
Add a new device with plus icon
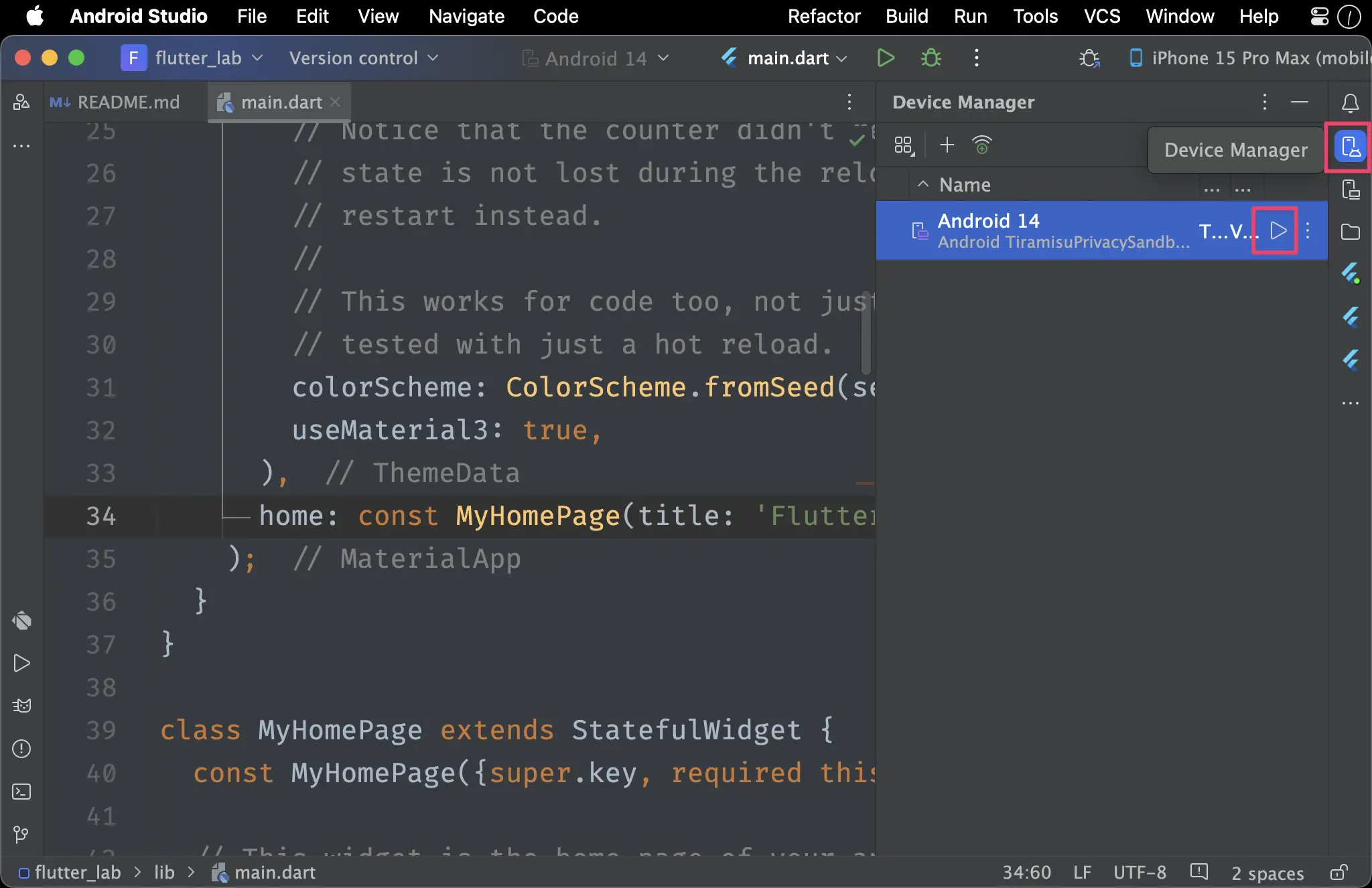click(947, 145)
